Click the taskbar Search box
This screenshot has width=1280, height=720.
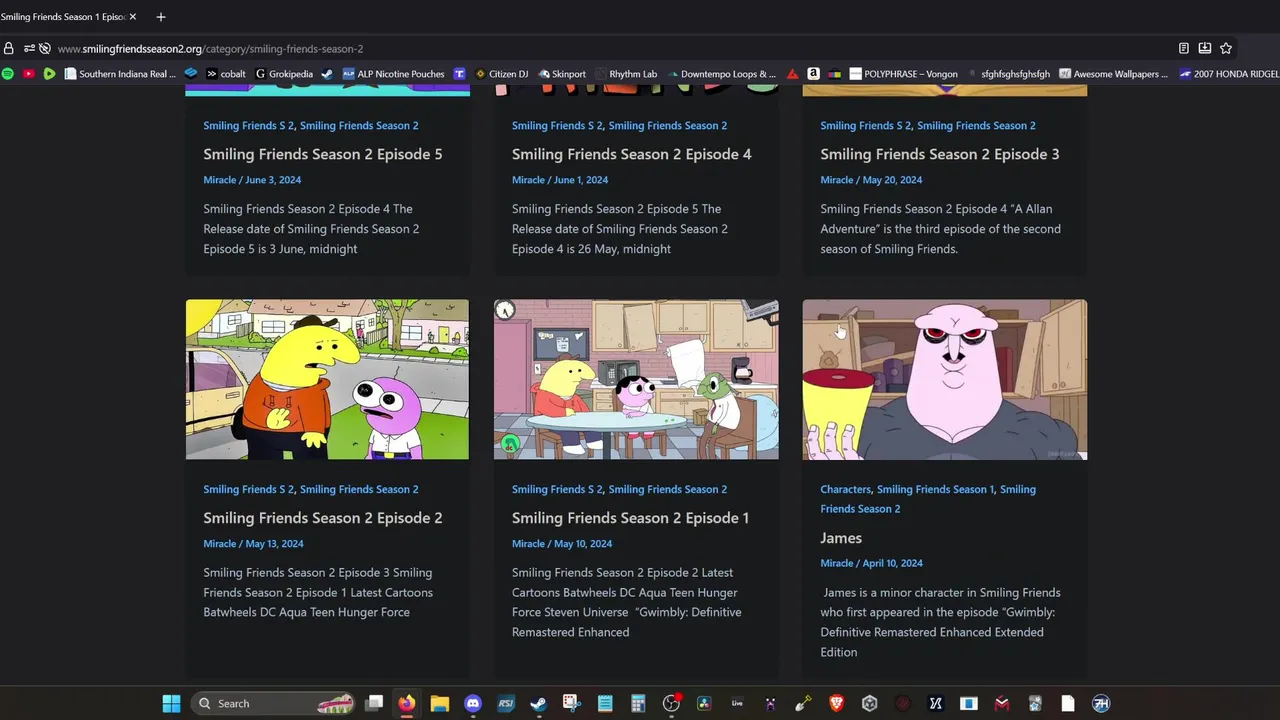tap(273, 703)
